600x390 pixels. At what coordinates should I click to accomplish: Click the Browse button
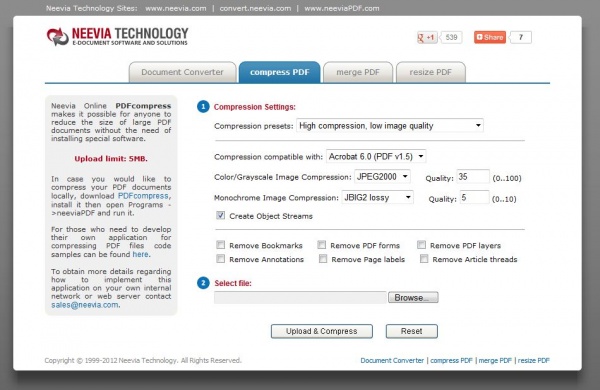(413, 297)
